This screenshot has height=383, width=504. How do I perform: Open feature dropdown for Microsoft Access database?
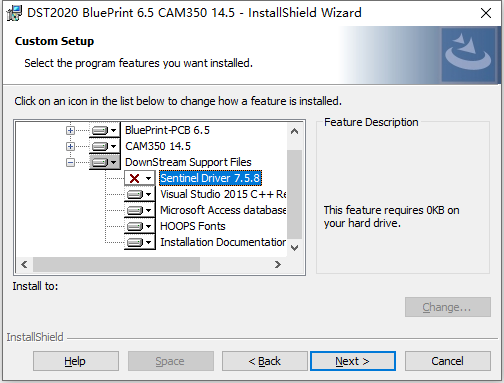140,210
